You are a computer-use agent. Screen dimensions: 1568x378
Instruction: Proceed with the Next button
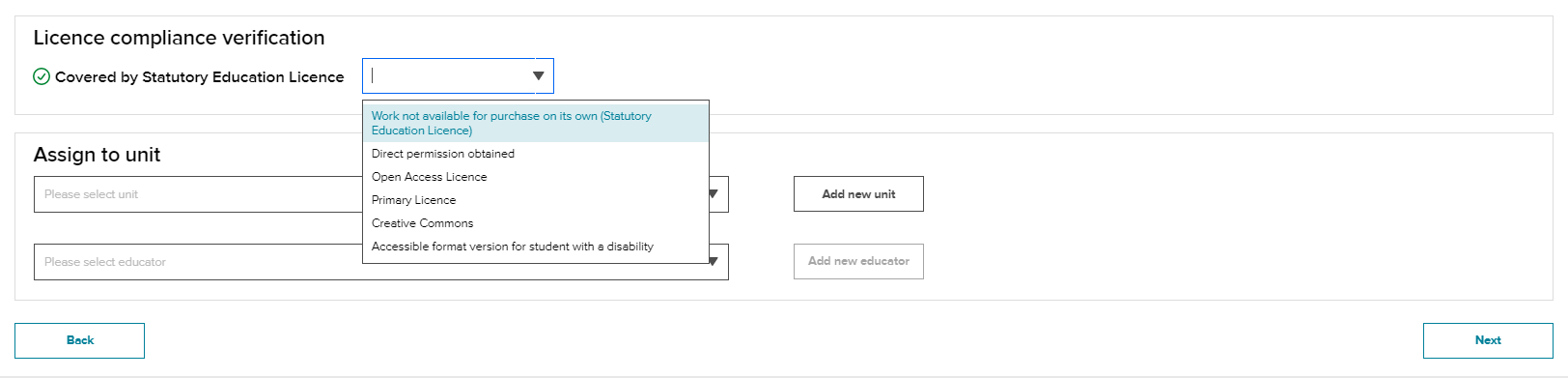pyautogui.click(x=1488, y=340)
